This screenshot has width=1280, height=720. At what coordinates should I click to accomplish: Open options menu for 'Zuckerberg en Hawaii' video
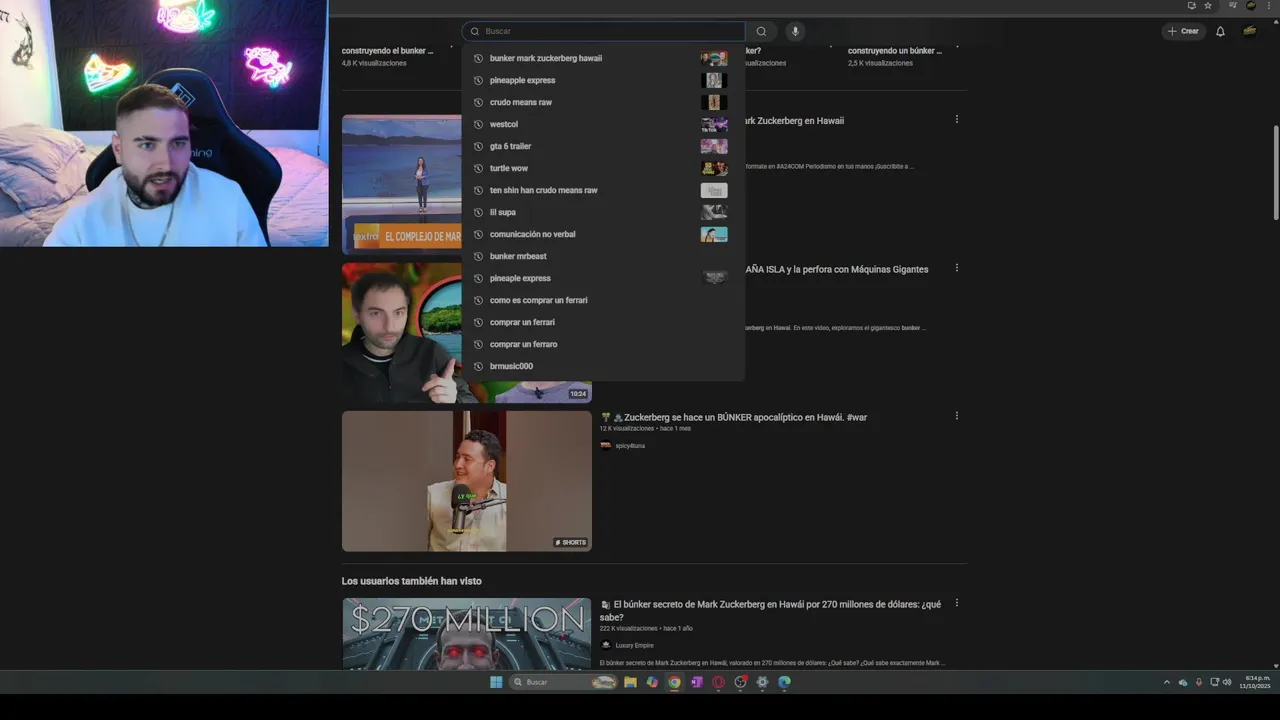(x=957, y=119)
